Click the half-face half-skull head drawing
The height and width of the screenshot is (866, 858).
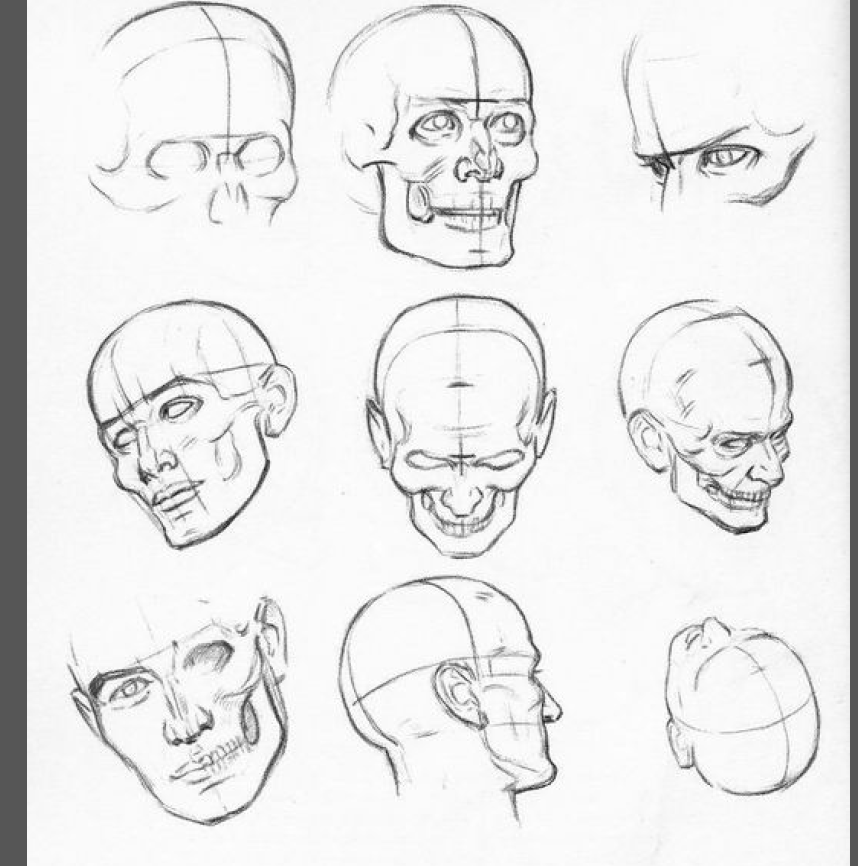180,705
